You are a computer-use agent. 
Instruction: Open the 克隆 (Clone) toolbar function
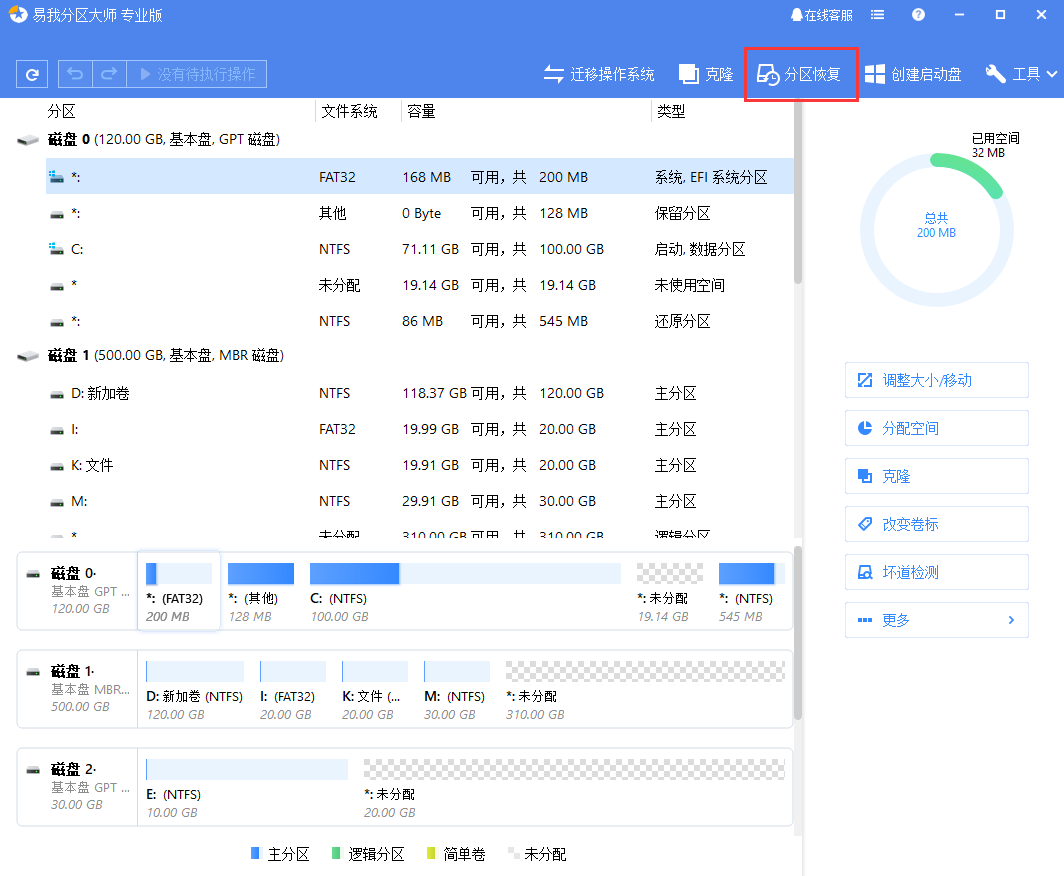click(705, 73)
